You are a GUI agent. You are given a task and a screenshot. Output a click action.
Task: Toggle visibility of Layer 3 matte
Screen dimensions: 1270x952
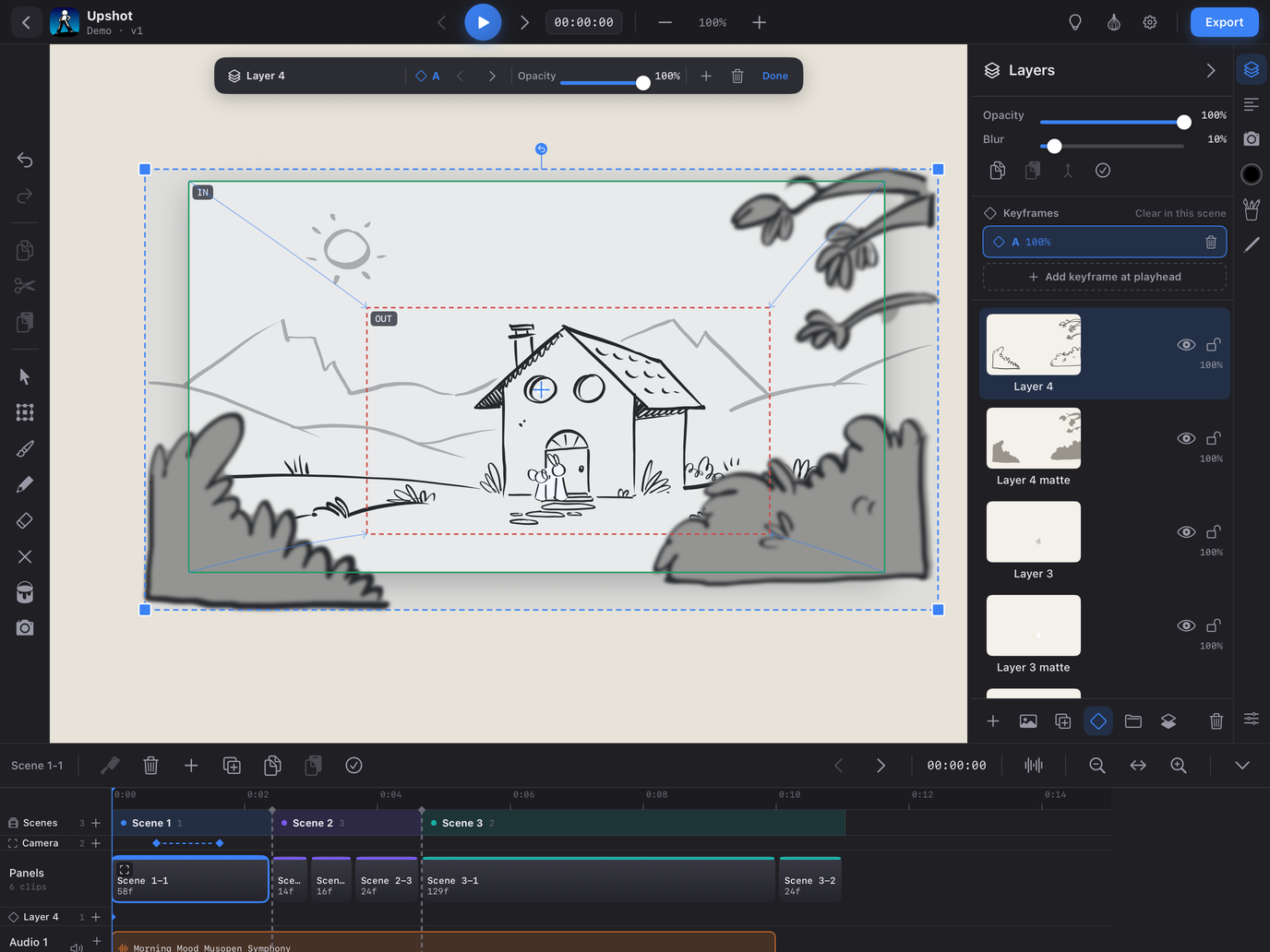[x=1187, y=625]
